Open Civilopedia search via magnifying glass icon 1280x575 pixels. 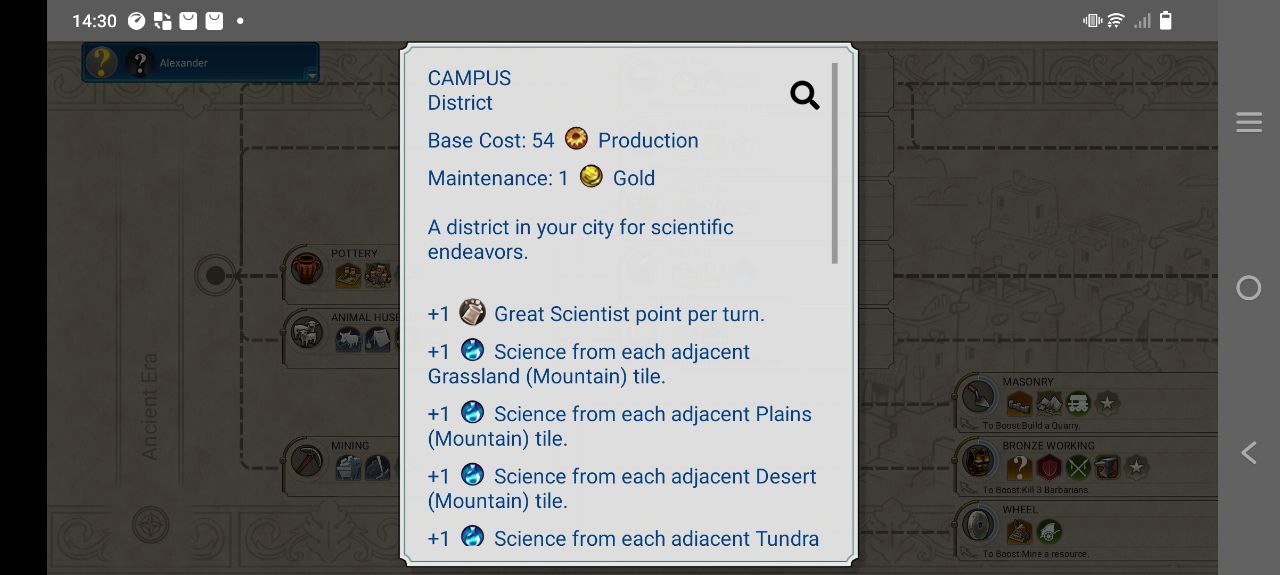[805, 95]
